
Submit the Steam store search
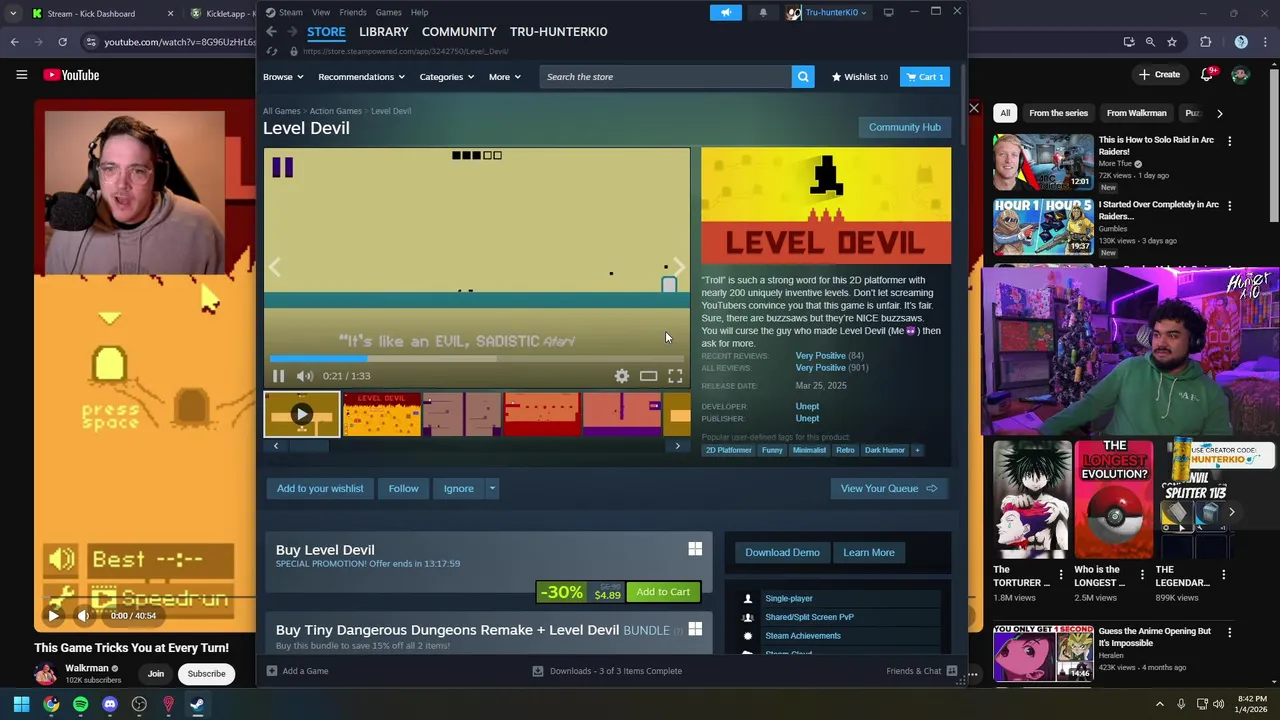(x=803, y=77)
